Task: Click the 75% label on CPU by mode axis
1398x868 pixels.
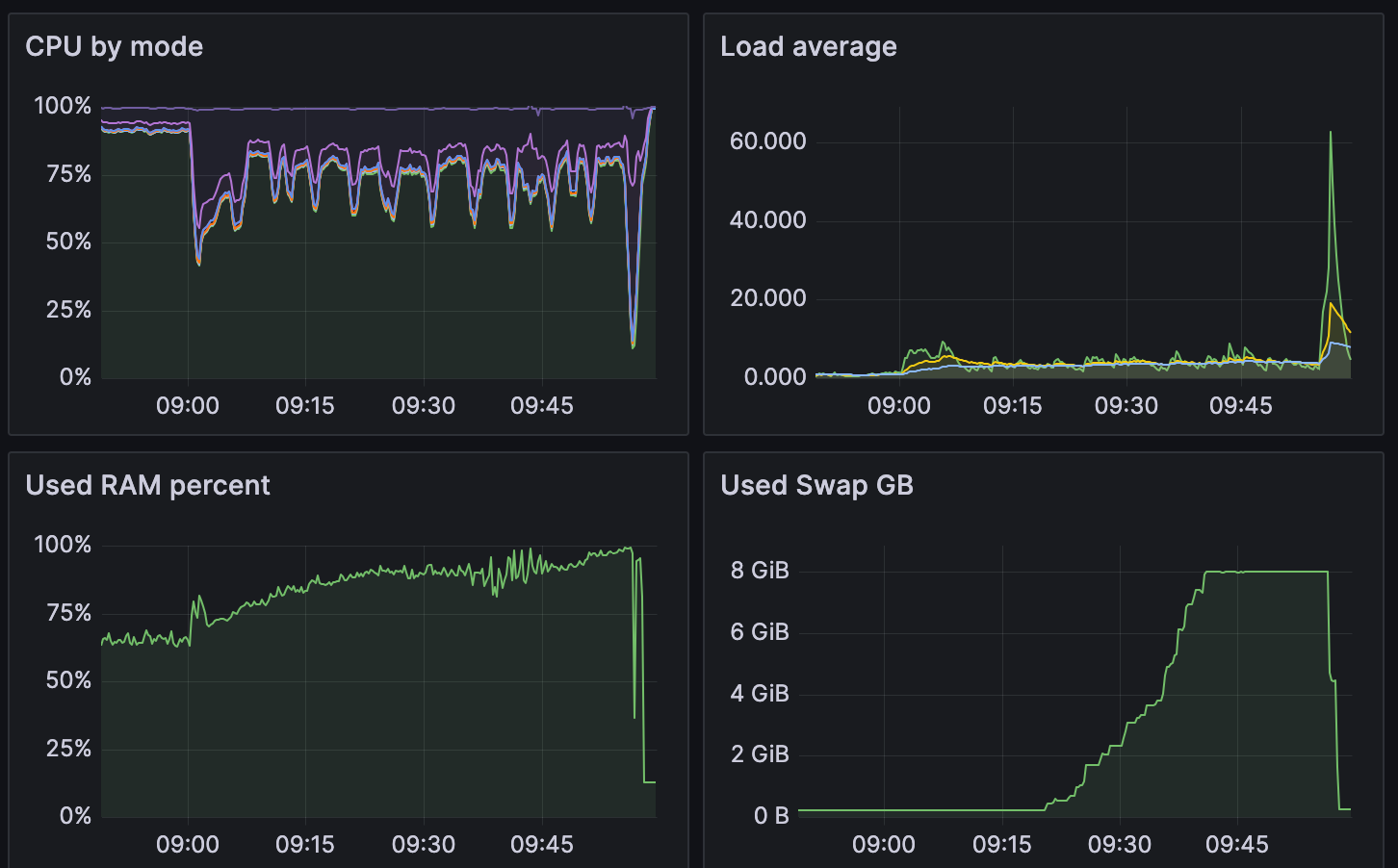Action: point(68,174)
